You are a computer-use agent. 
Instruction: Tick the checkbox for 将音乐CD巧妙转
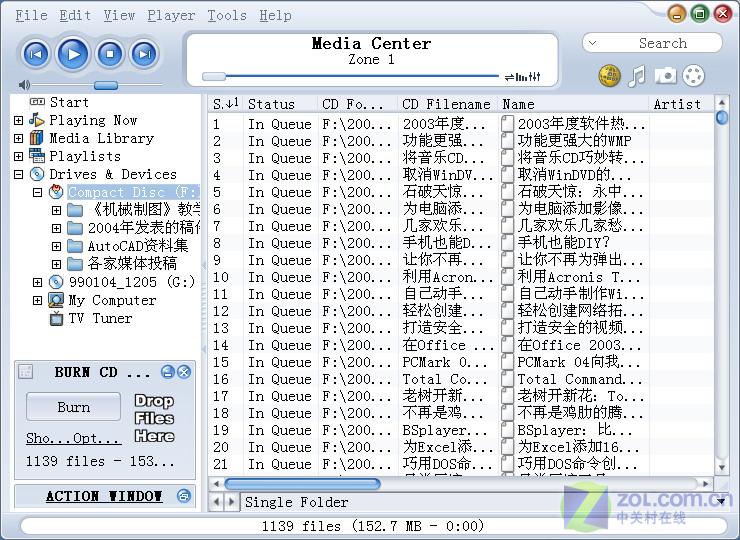pyautogui.click(x=507, y=158)
